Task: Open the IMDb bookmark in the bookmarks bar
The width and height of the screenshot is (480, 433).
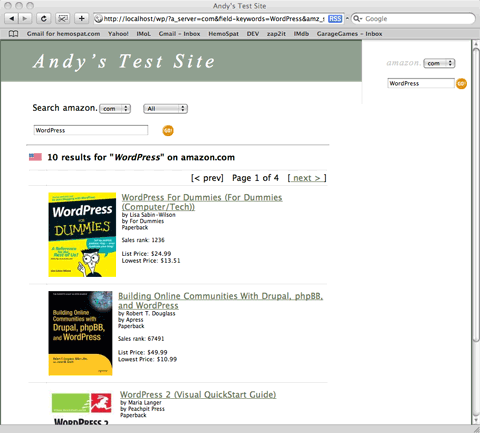Action: tap(301, 34)
